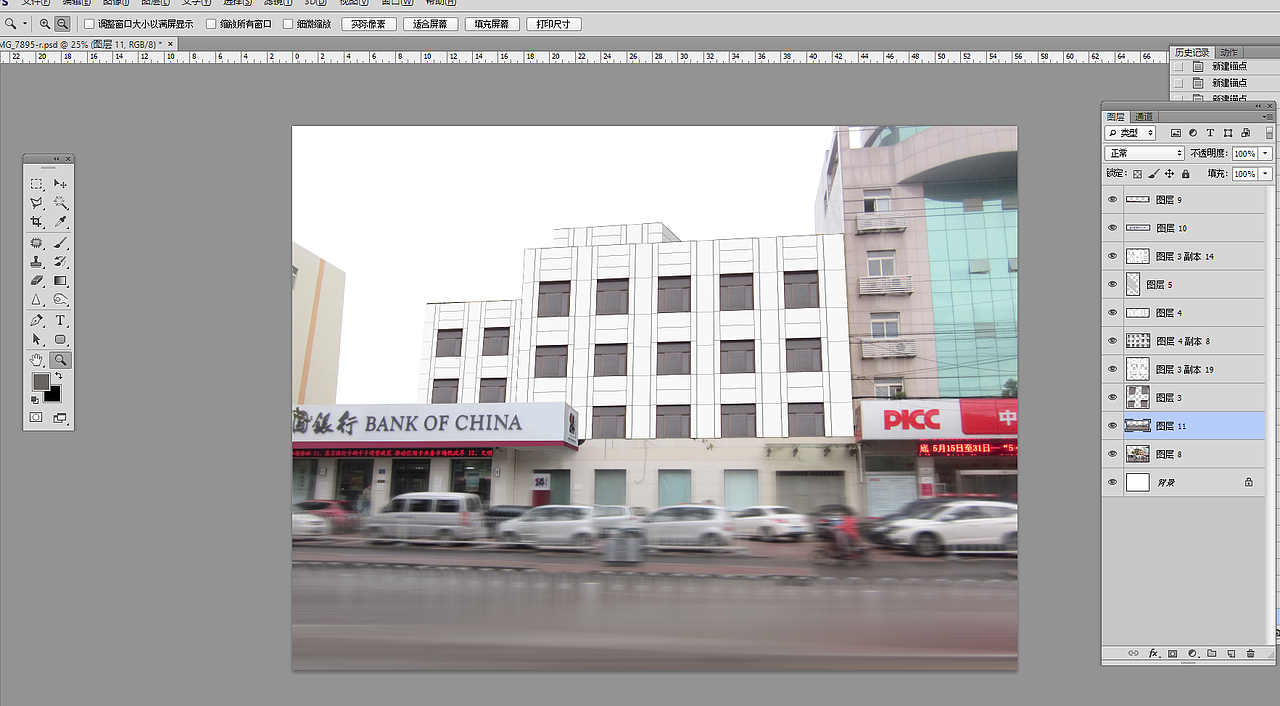Select the Sponge tool
The width and height of the screenshot is (1280, 706).
click(x=60, y=300)
